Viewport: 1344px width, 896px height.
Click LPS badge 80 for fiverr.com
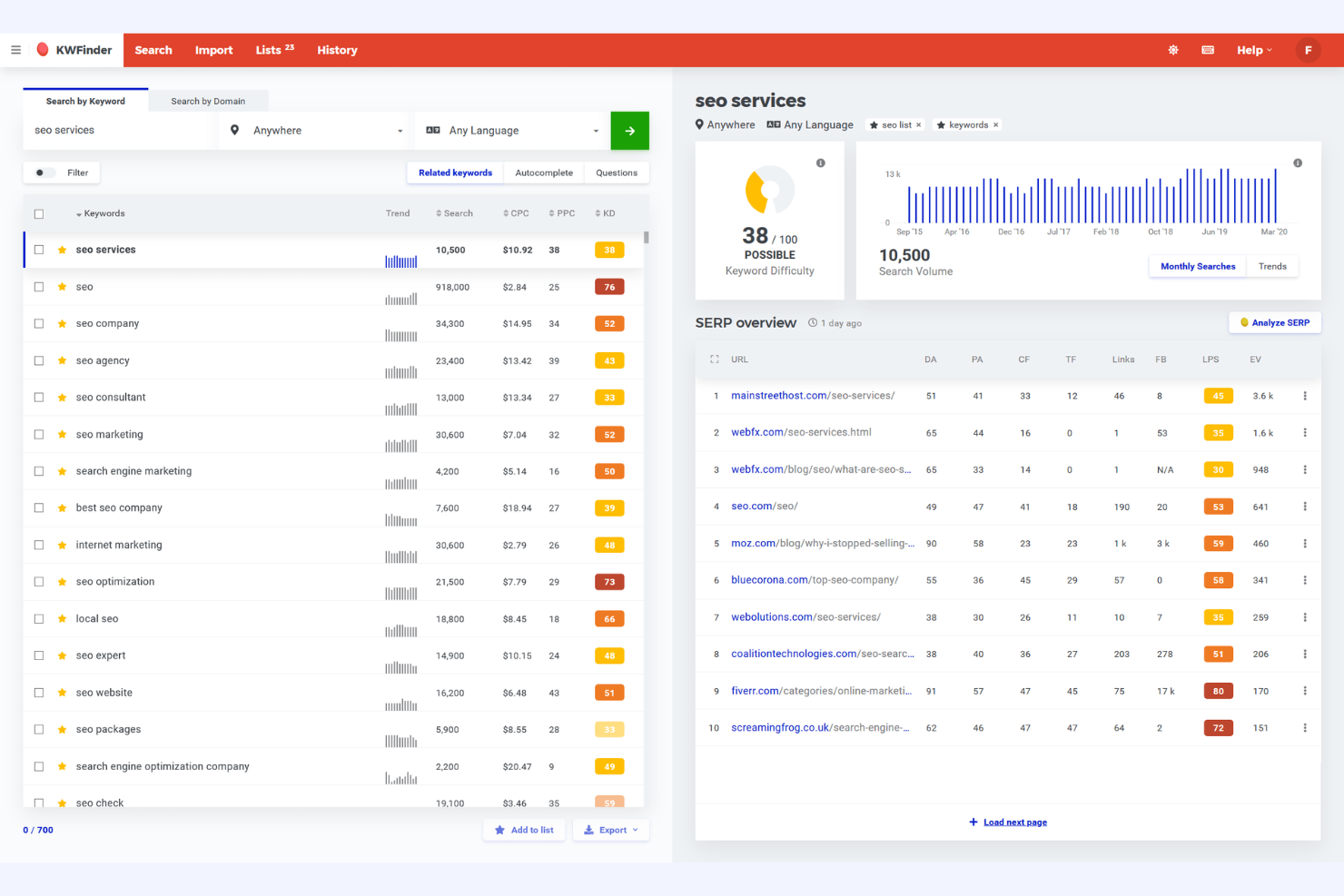pos(1218,691)
